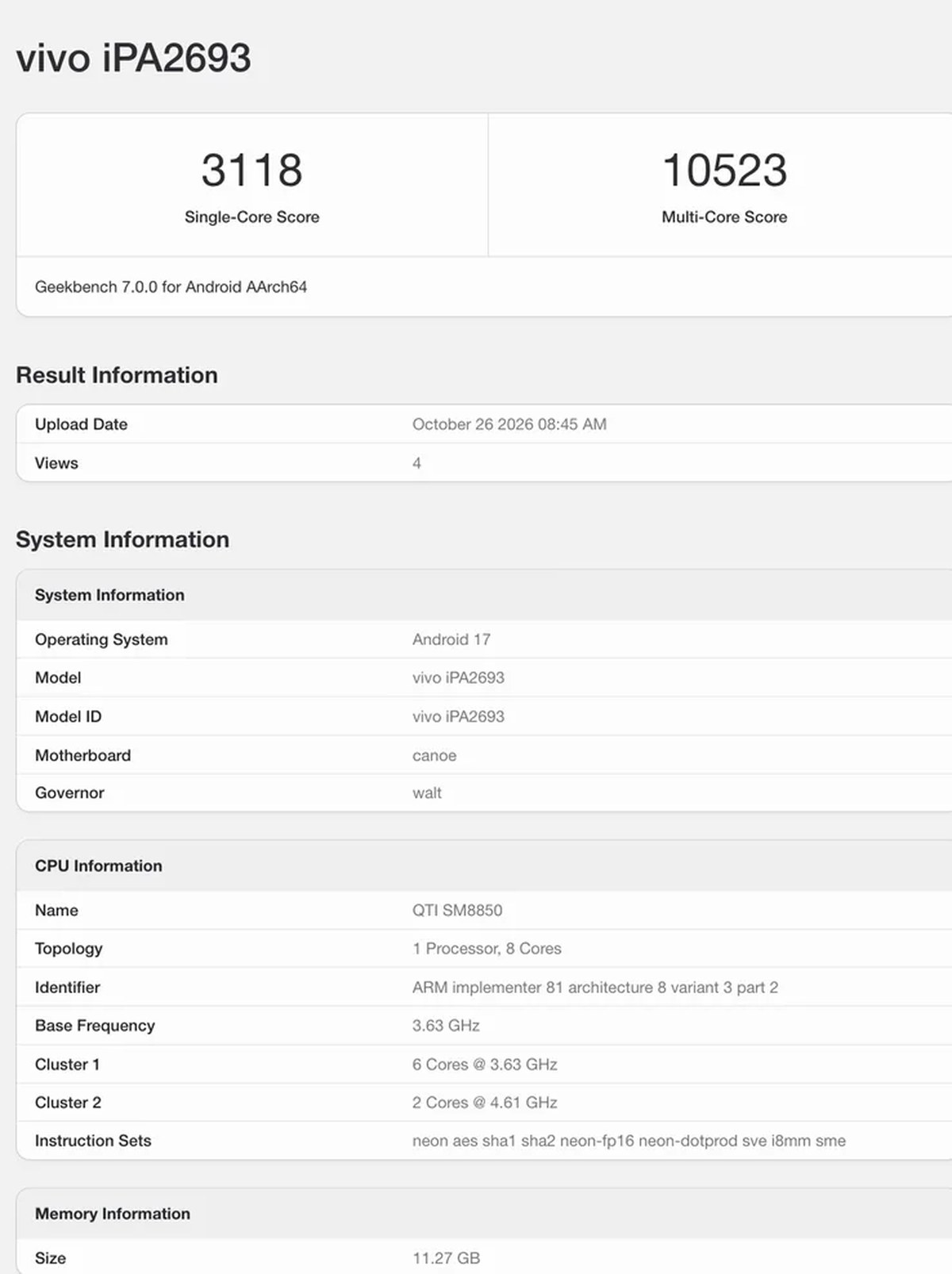Click the vivo iPA2693 page title
Viewport: 952px width, 1274px height.
click(x=133, y=59)
